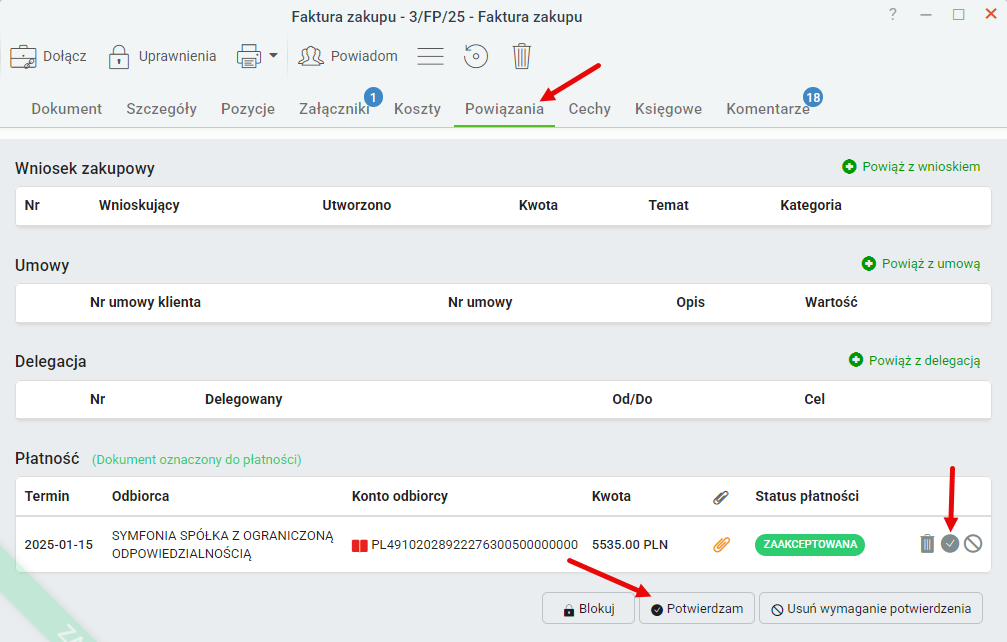Click the Kategoria column header
The width and height of the screenshot is (1007, 642).
coord(810,205)
